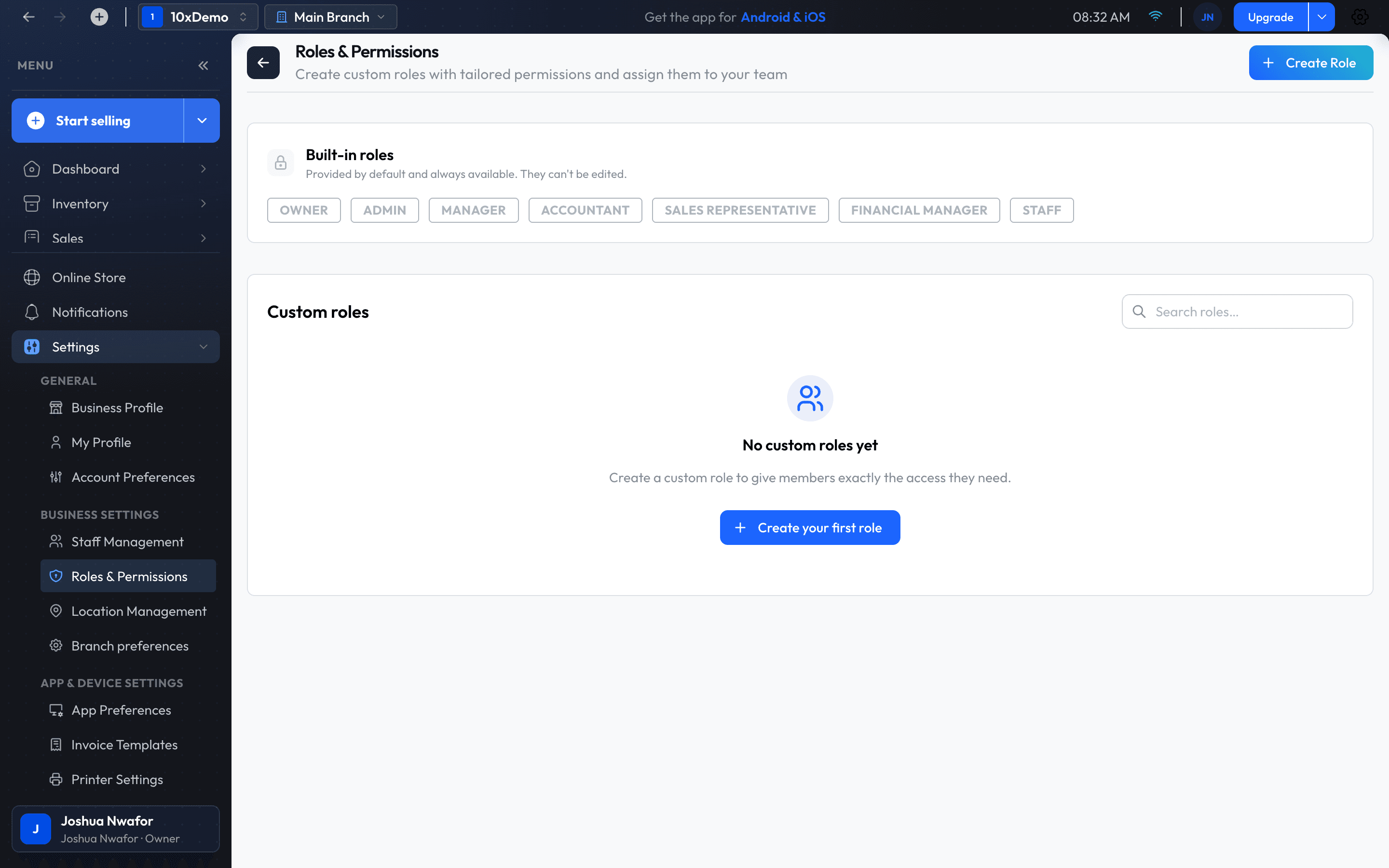Click the Settings sliders icon in sidebar

pos(31,347)
